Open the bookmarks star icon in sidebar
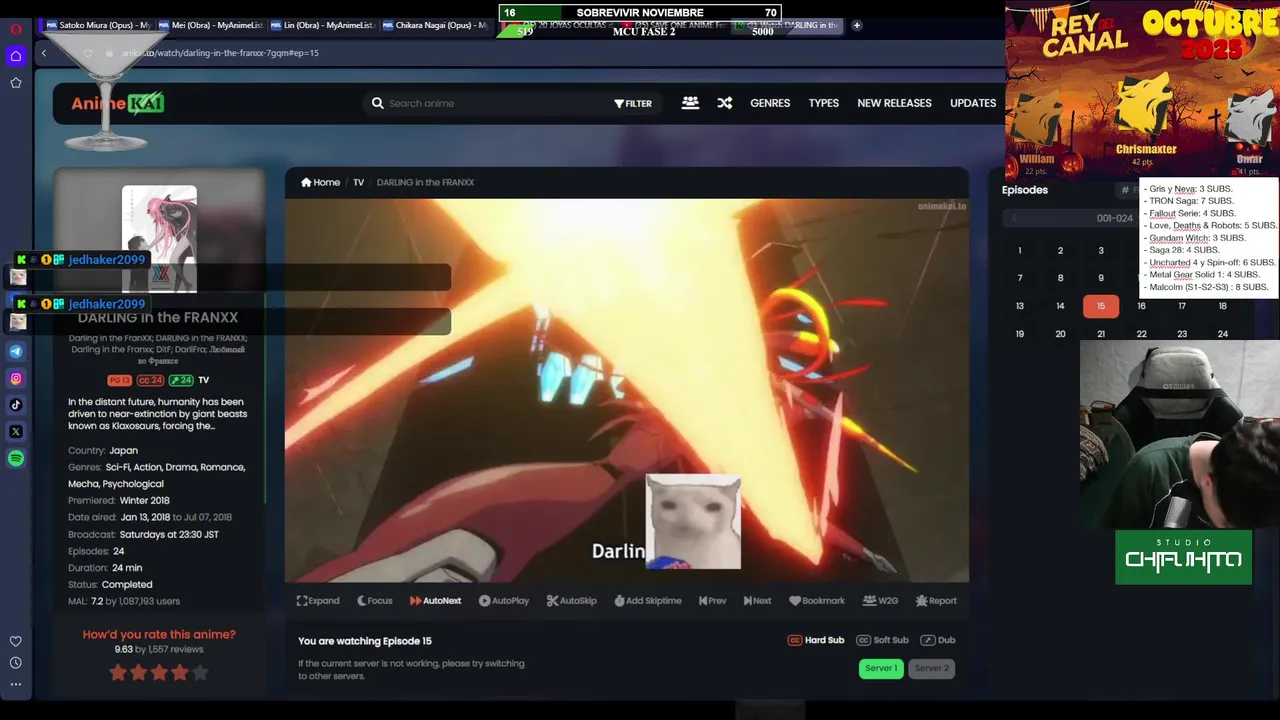1280x720 pixels. [x=16, y=83]
